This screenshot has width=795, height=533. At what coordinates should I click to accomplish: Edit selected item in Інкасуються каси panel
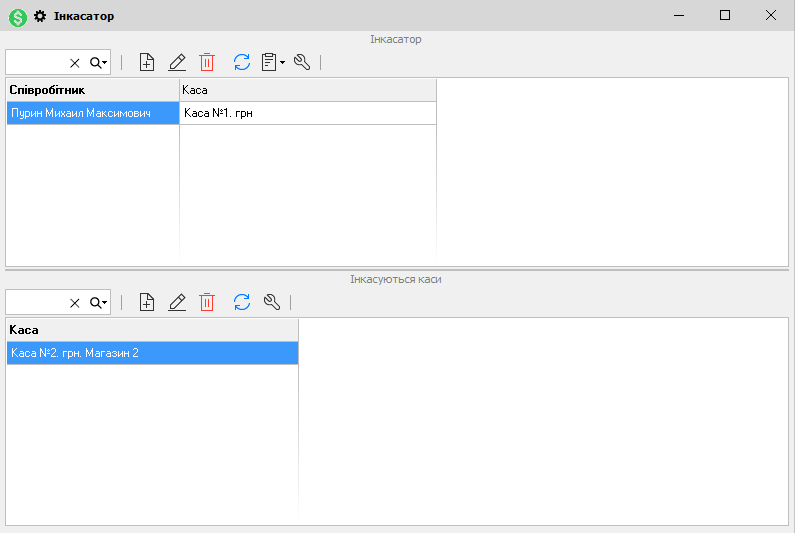(x=177, y=302)
